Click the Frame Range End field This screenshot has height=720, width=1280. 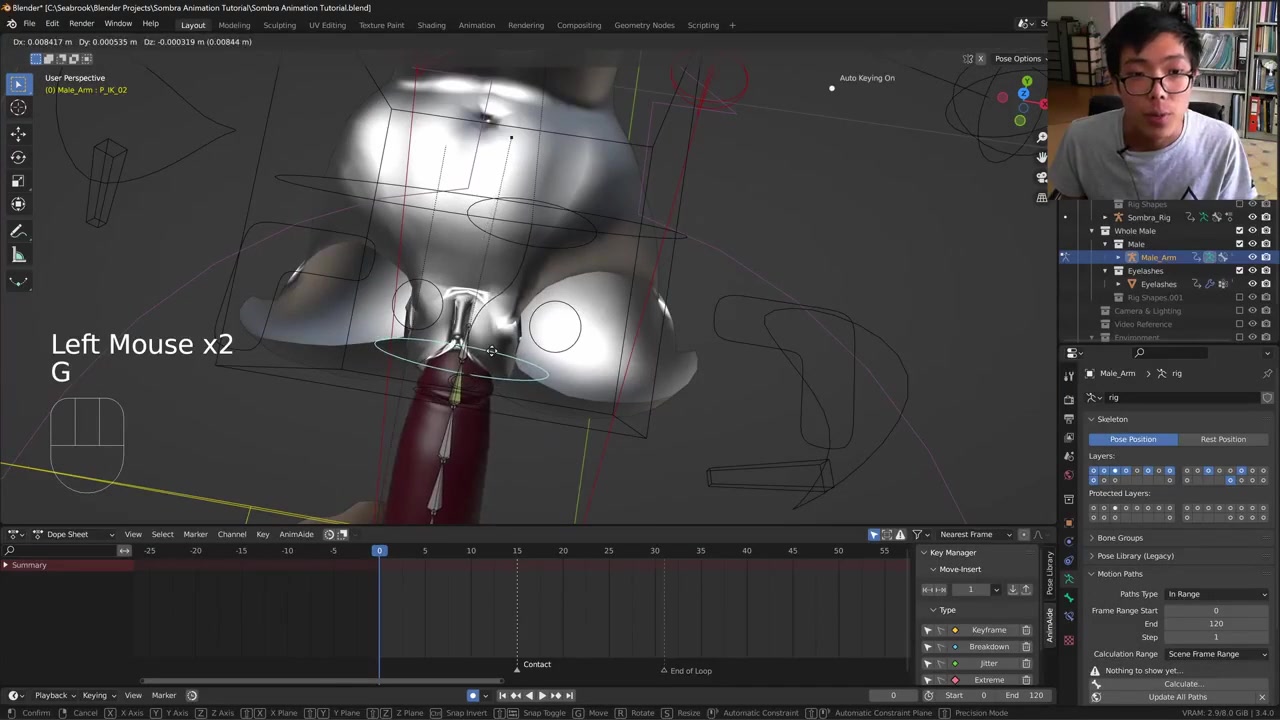(x=1216, y=624)
